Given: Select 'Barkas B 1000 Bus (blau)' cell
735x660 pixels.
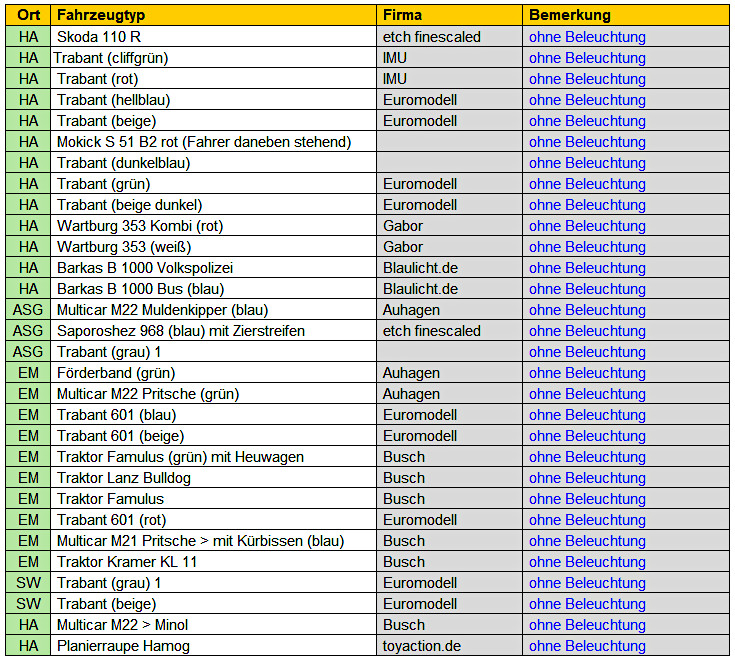Looking at the screenshot, I should 213,289.
